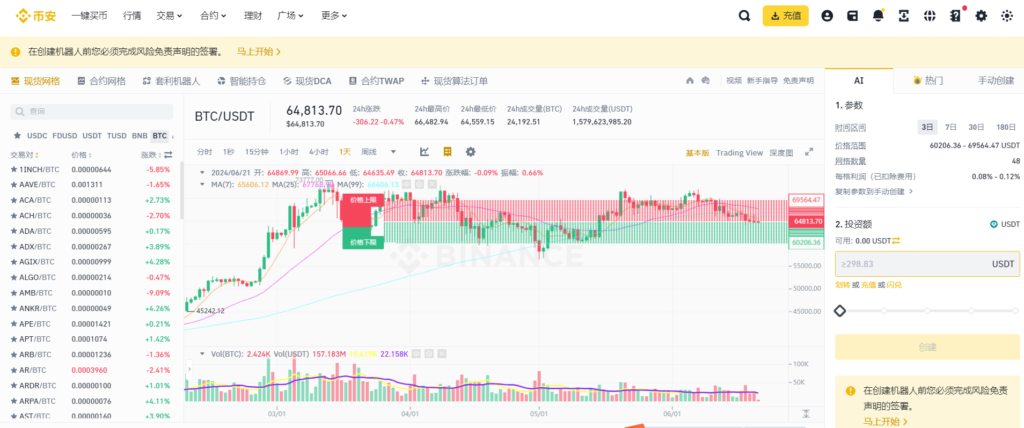Click the 一键买币 nav item
This screenshot has height=428, width=1024.
(89, 16)
